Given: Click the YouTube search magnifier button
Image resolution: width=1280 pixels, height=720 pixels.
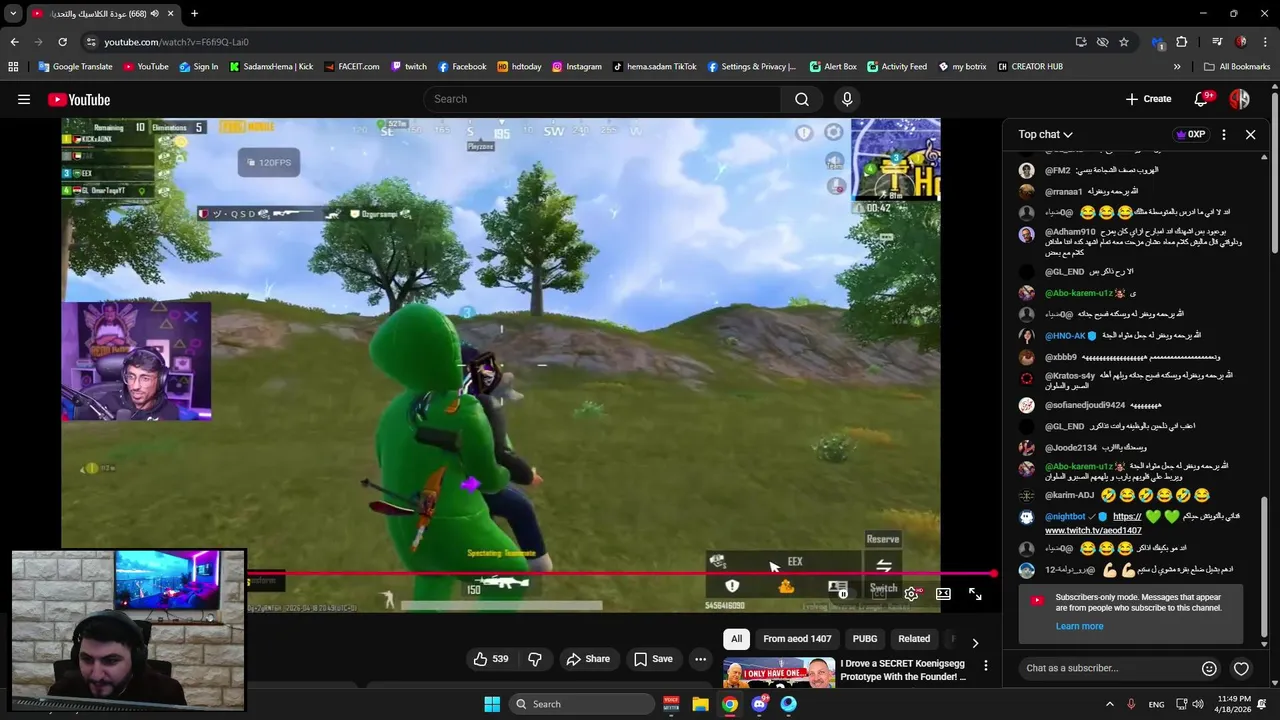Looking at the screenshot, I should click(802, 99).
